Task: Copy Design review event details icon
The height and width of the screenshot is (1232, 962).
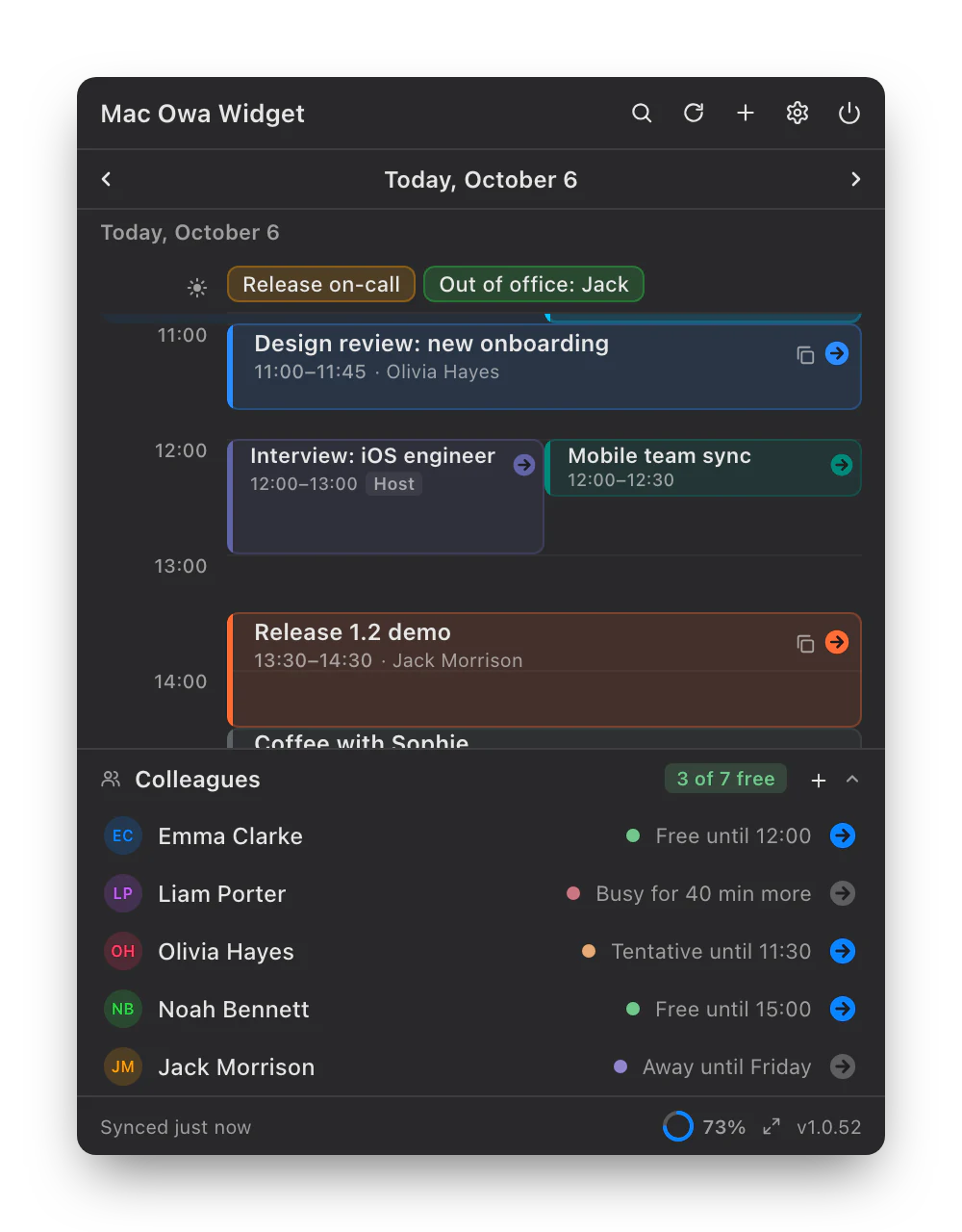Action: tap(806, 355)
